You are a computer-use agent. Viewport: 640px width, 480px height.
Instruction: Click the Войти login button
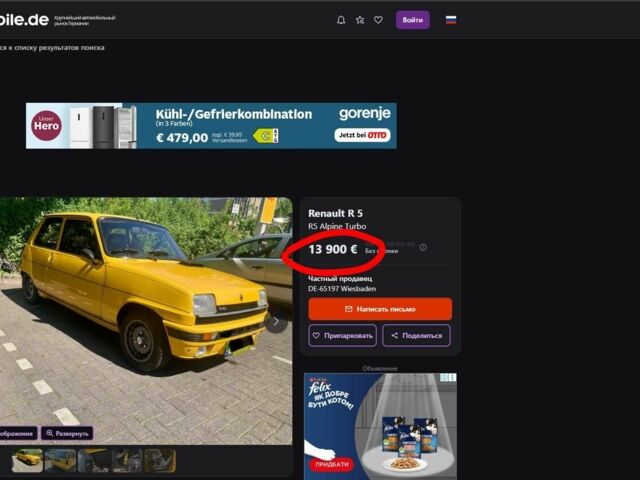413,20
